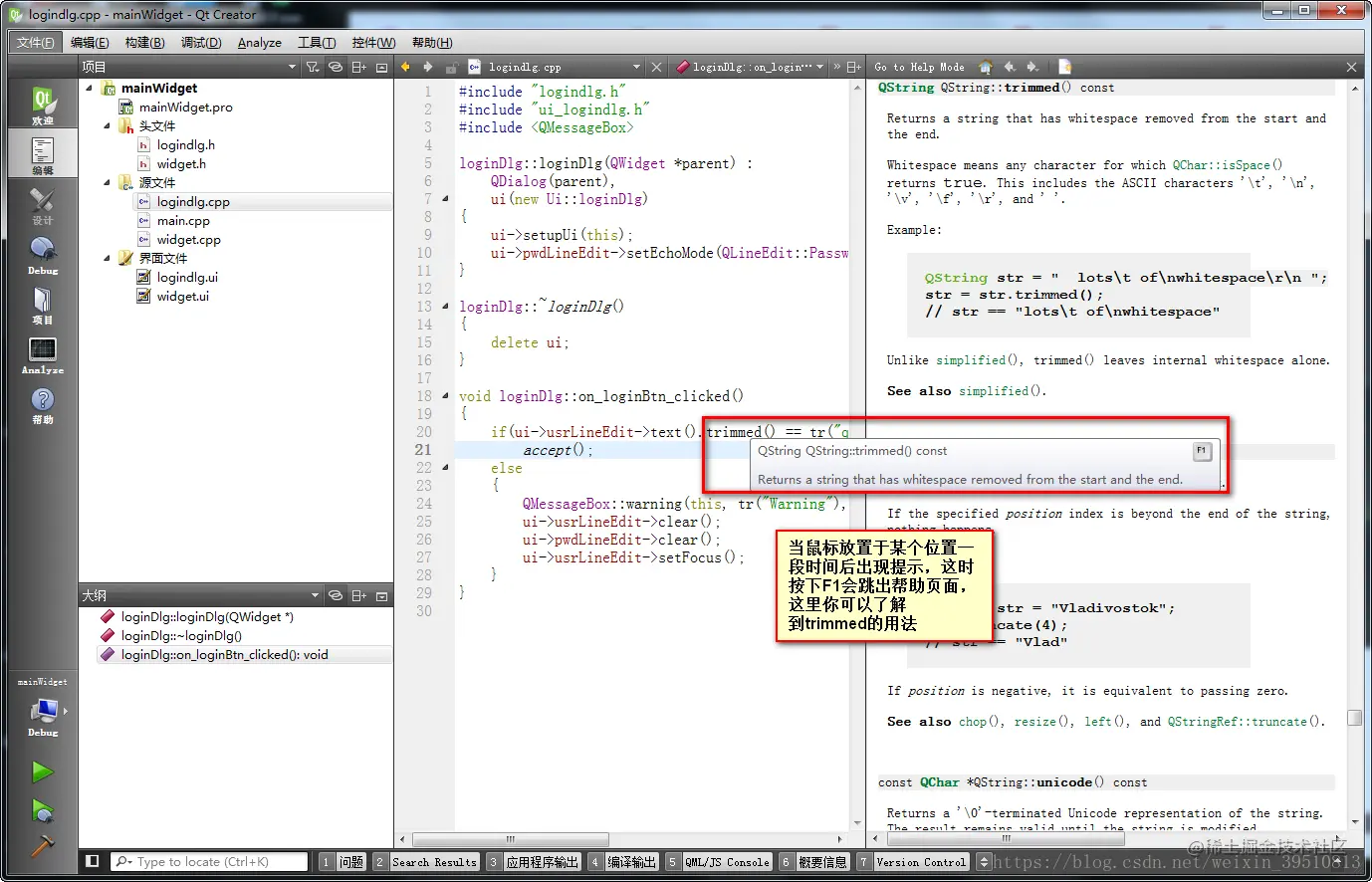The width and height of the screenshot is (1372, 882).
Task: Close the project side panel
Action: pyautogui.click(x=381, y=67)
